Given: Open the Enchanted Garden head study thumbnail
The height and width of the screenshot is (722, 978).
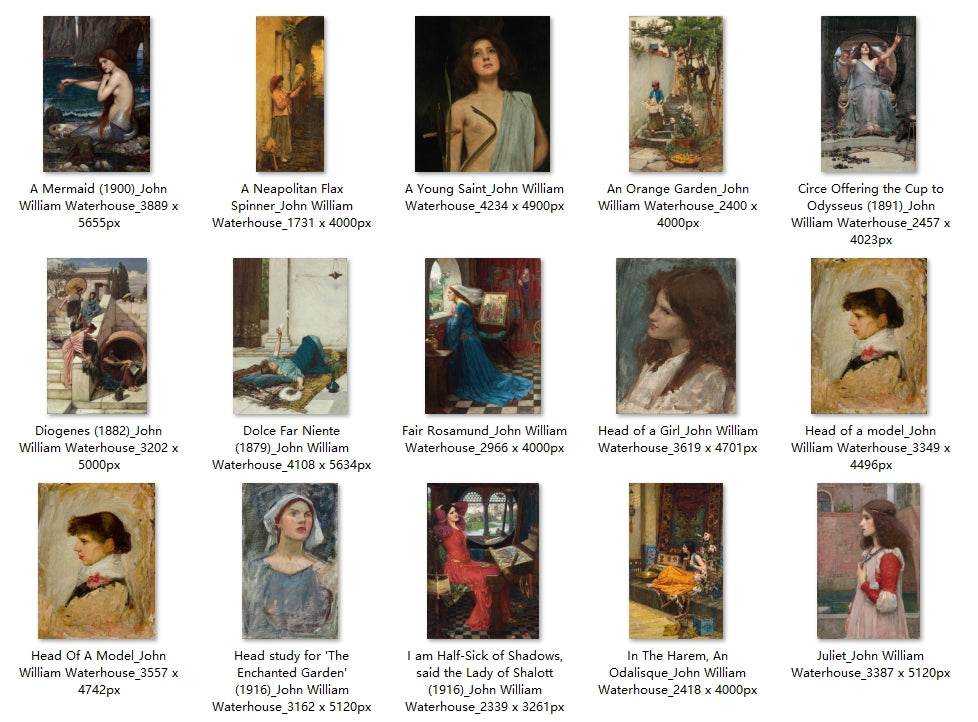Looking at the screenshot, I should [291, 561].
